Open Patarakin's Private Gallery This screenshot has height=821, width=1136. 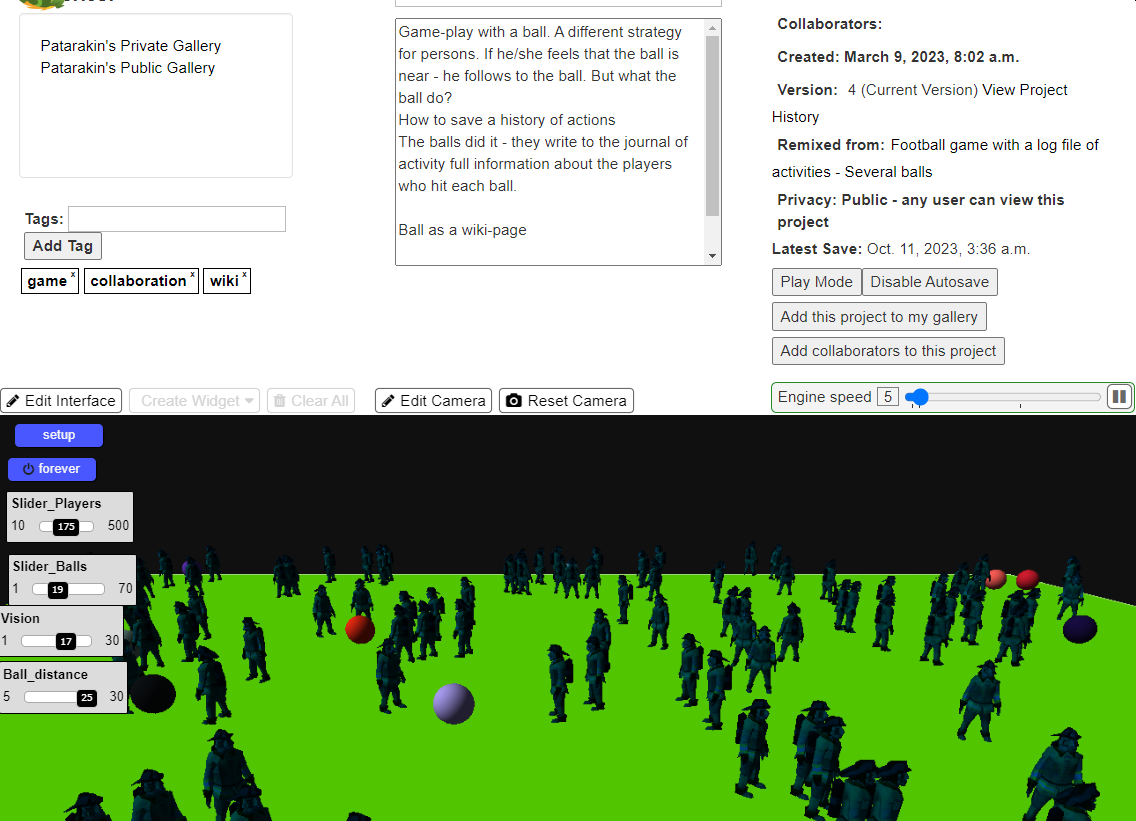131,46
